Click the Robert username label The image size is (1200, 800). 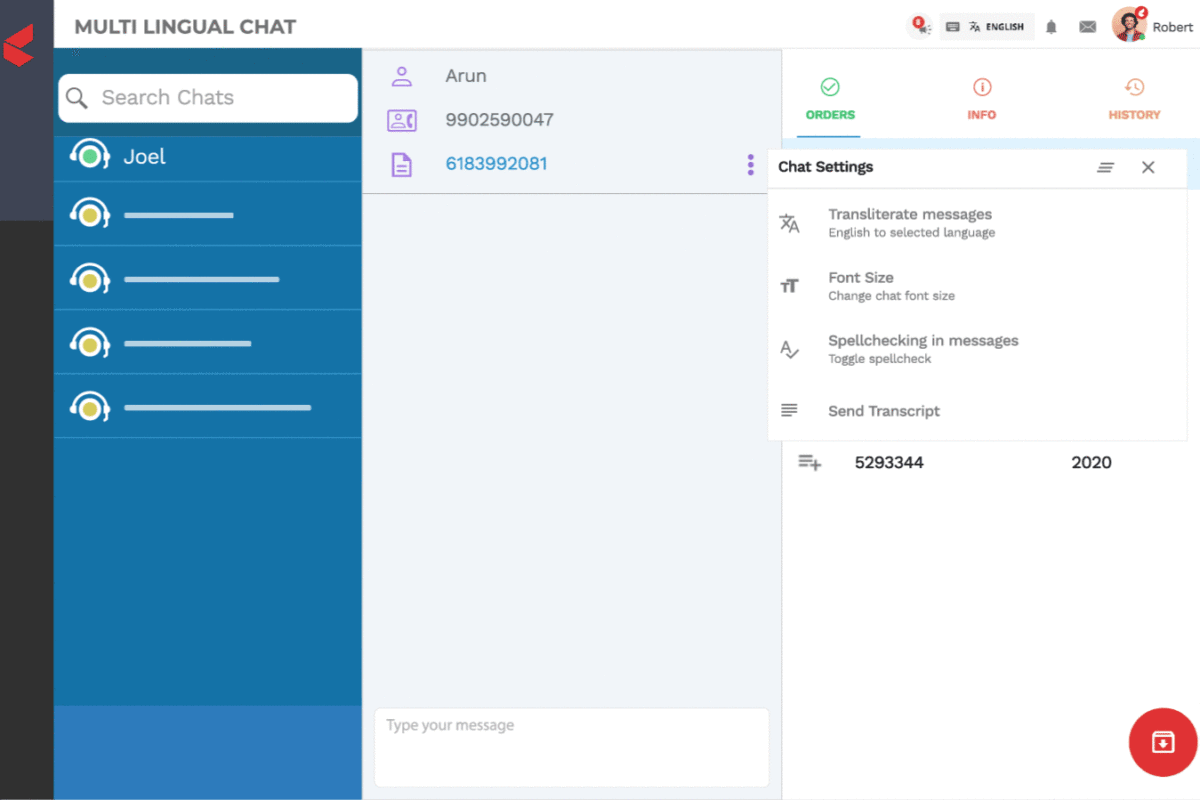click(1172, 27)
